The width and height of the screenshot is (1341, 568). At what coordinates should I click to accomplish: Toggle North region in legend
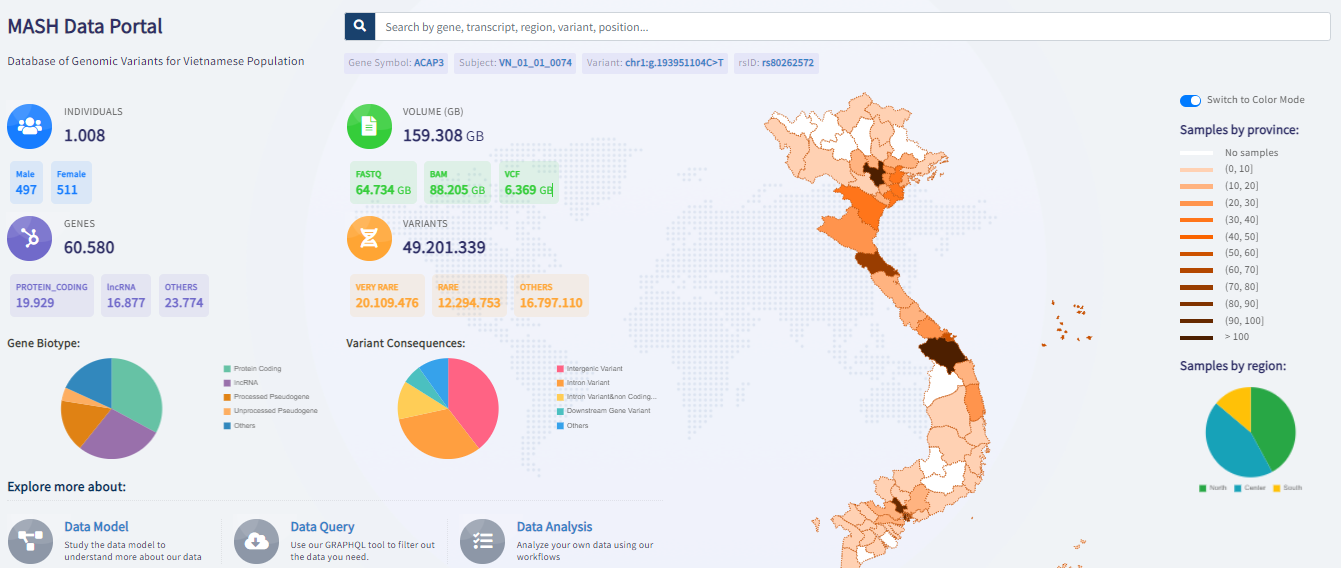pyautogui.click(x=1212, y=488)
